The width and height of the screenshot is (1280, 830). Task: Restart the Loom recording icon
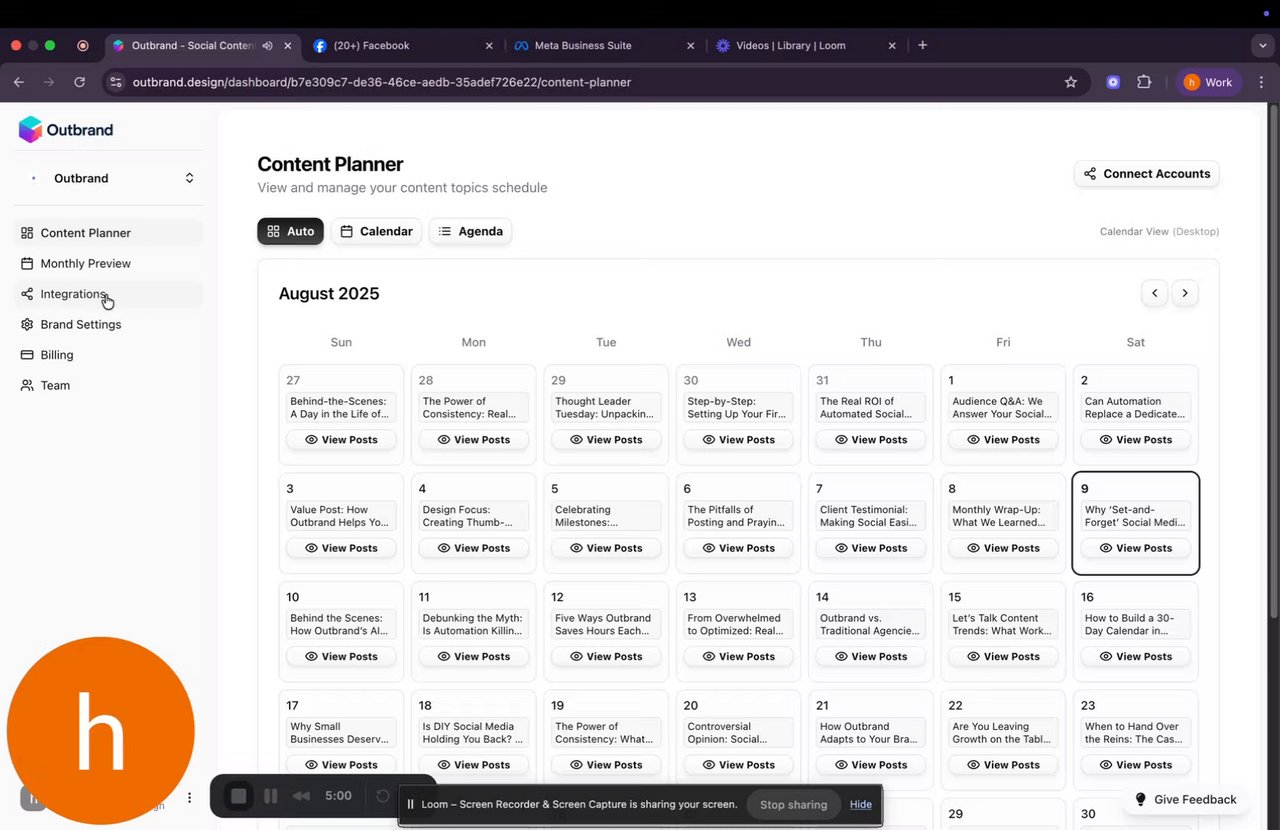pyautogui.click(x=382, y=796)
